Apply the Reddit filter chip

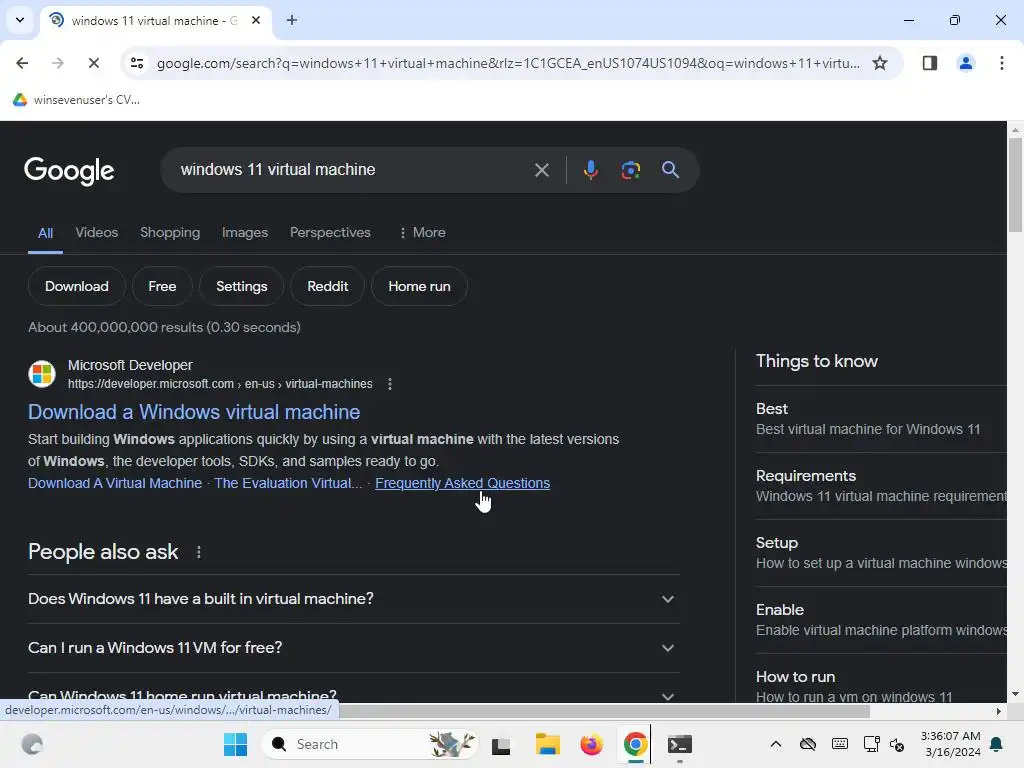coord(327,286)
